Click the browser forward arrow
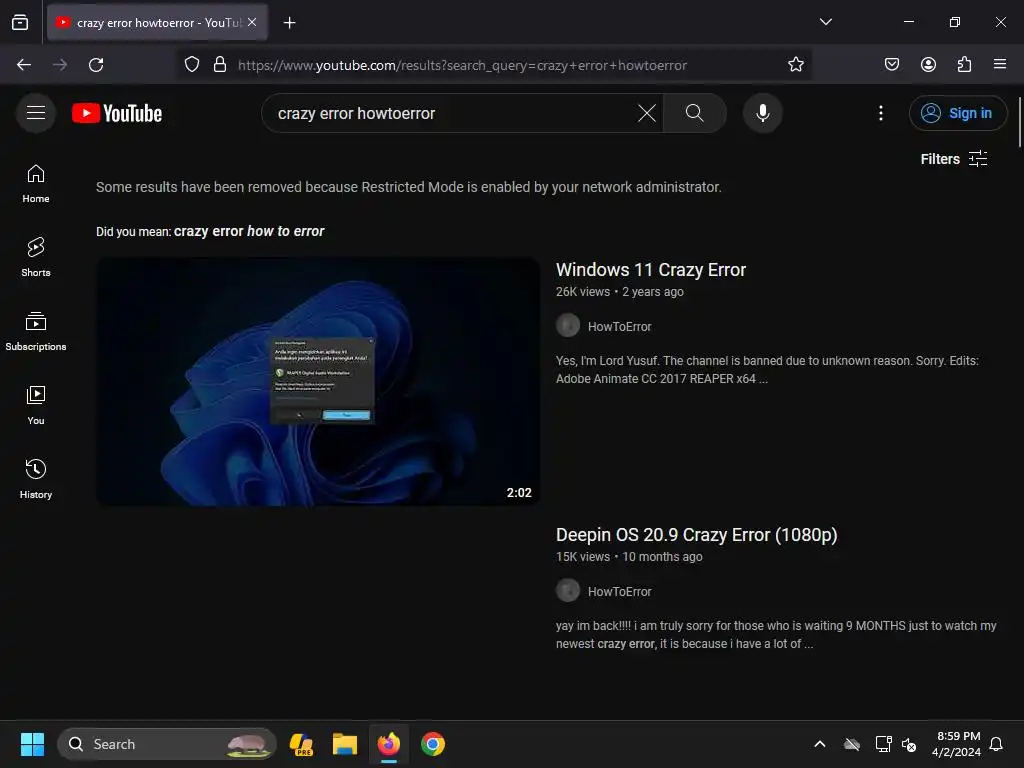The image size is (1024, 768). coord(60,65)
